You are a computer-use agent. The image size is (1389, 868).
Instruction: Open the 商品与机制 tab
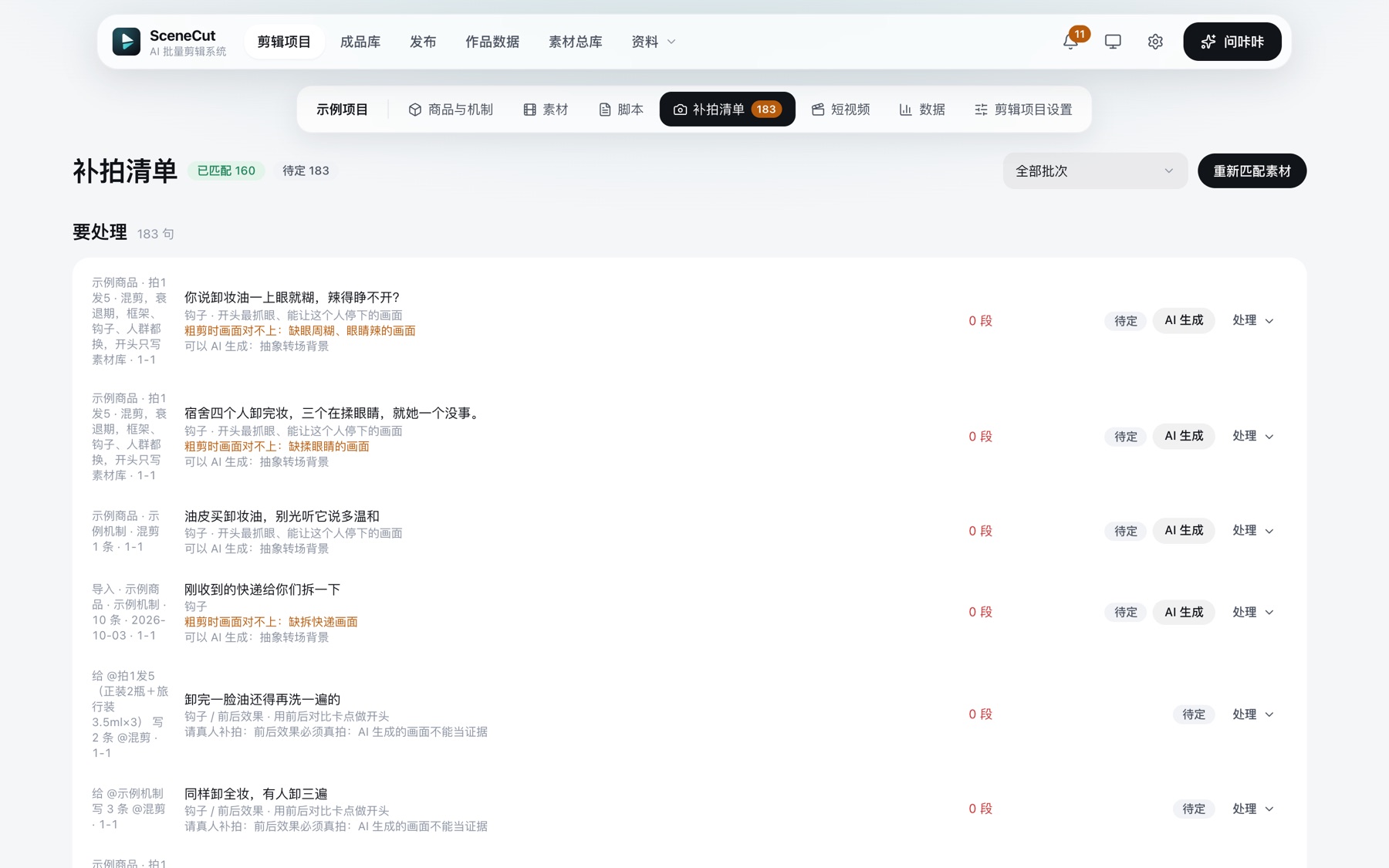point(451,110)
